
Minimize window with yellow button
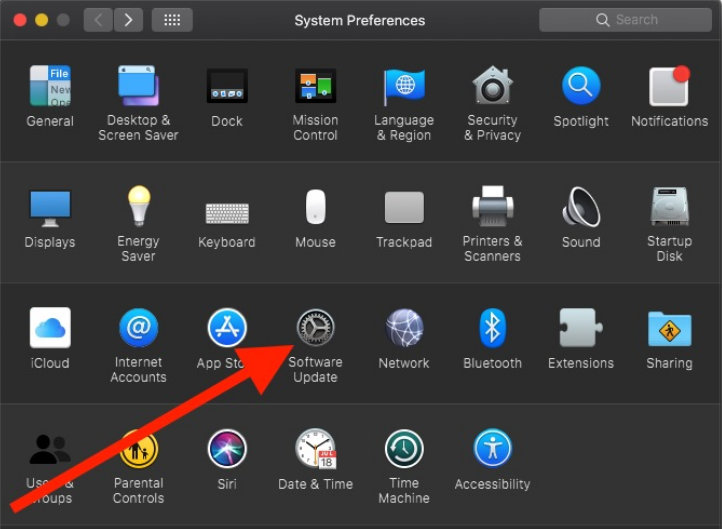click(x=41, y=20)
